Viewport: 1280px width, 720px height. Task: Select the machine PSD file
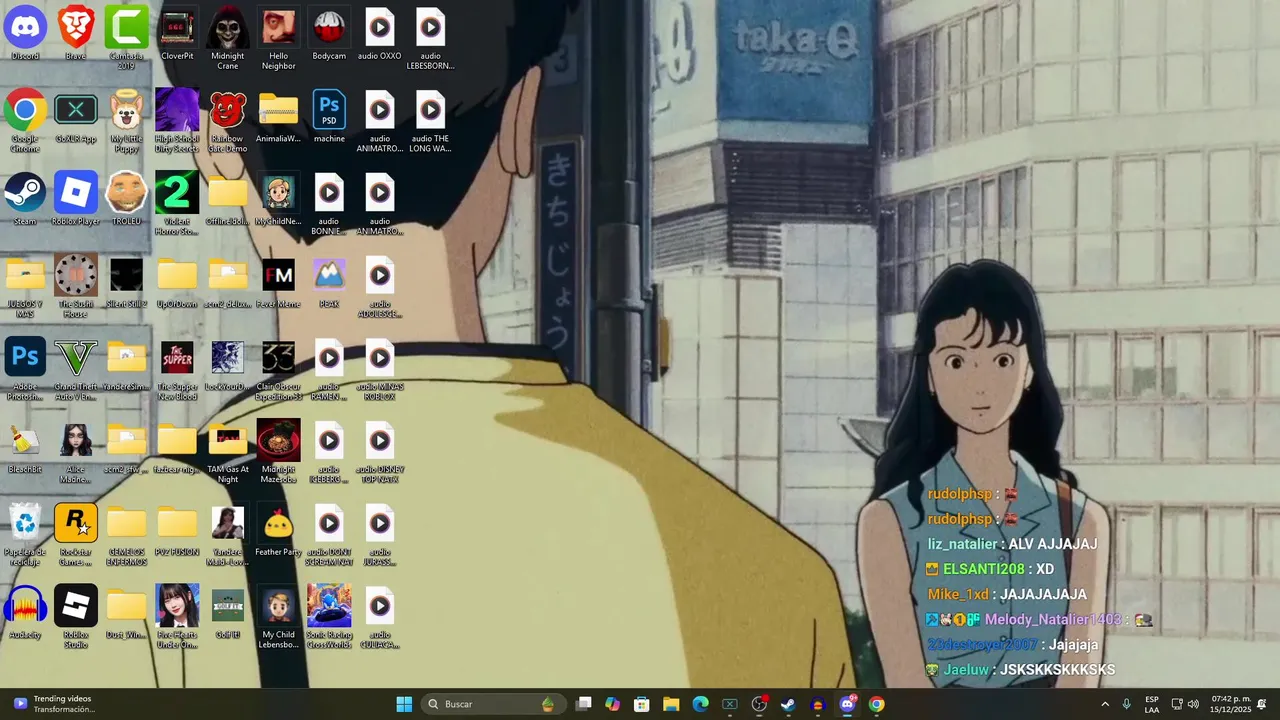pyautogui.click(x=329, y=117)
